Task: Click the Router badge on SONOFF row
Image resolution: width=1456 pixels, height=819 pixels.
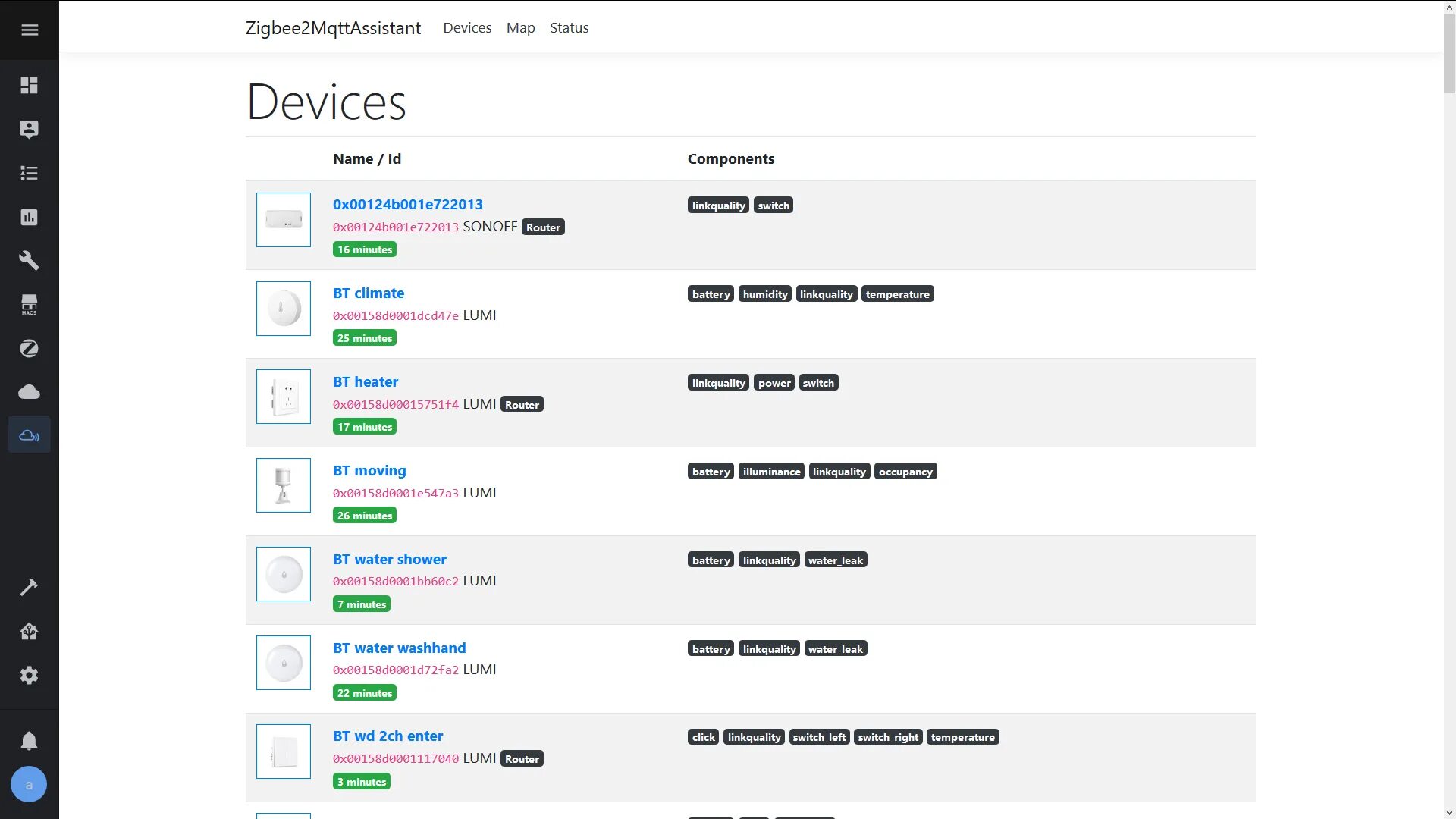Action: tap(543, 227)
